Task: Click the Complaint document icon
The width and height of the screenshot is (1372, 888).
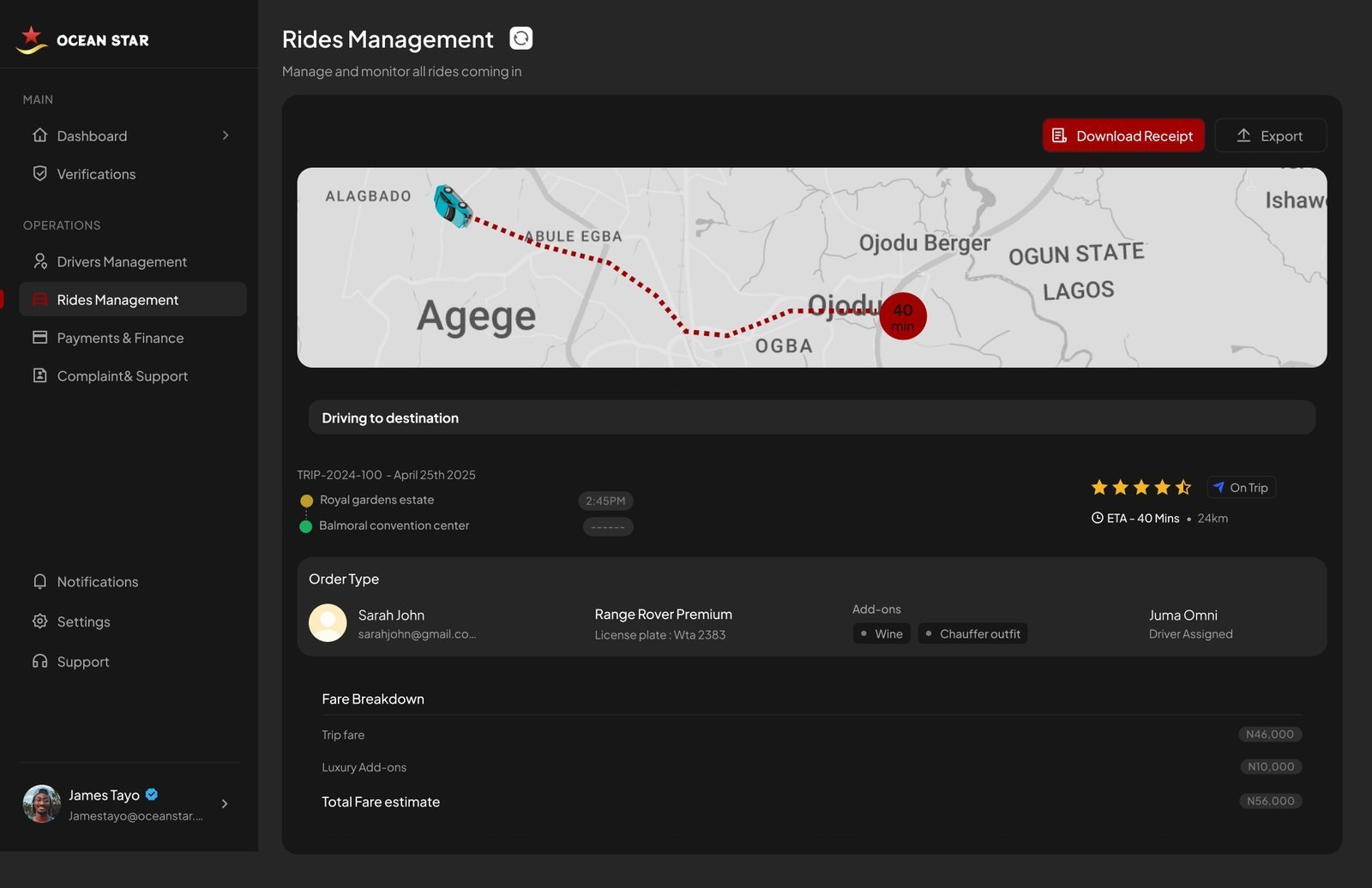Action: tap(39, 375)
